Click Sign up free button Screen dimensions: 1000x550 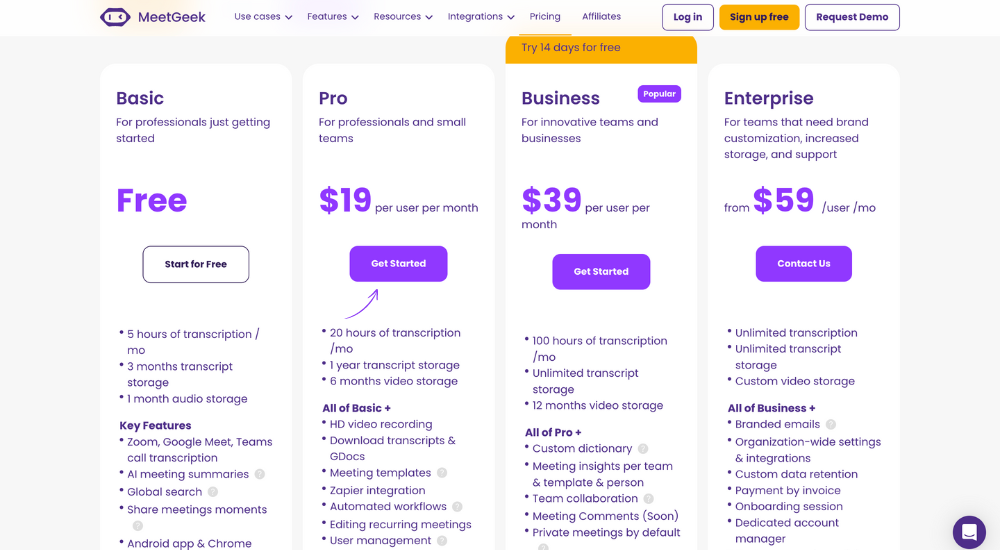pyautogui.click(x=759, y=17)
